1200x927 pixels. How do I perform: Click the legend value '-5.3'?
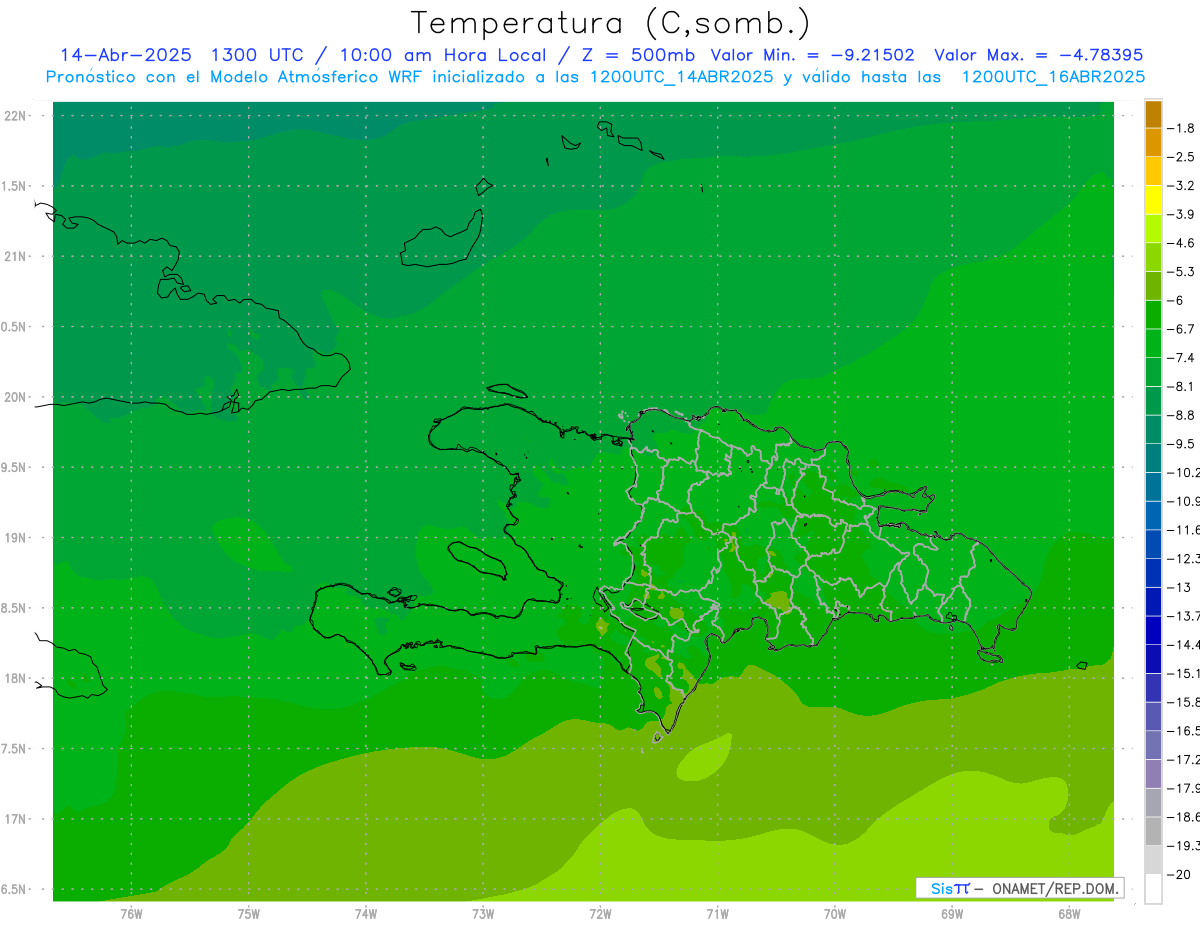1181,271
